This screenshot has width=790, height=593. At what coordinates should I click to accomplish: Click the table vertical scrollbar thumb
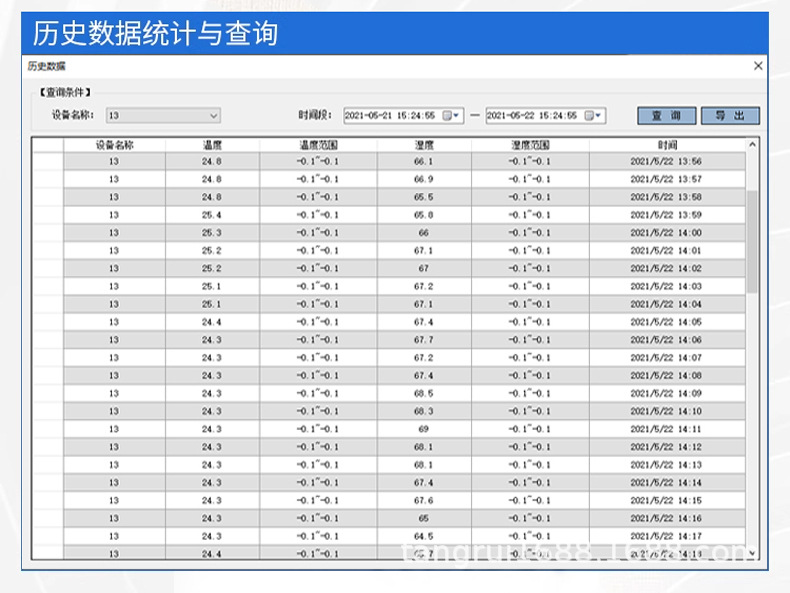[x=752, y=241]
